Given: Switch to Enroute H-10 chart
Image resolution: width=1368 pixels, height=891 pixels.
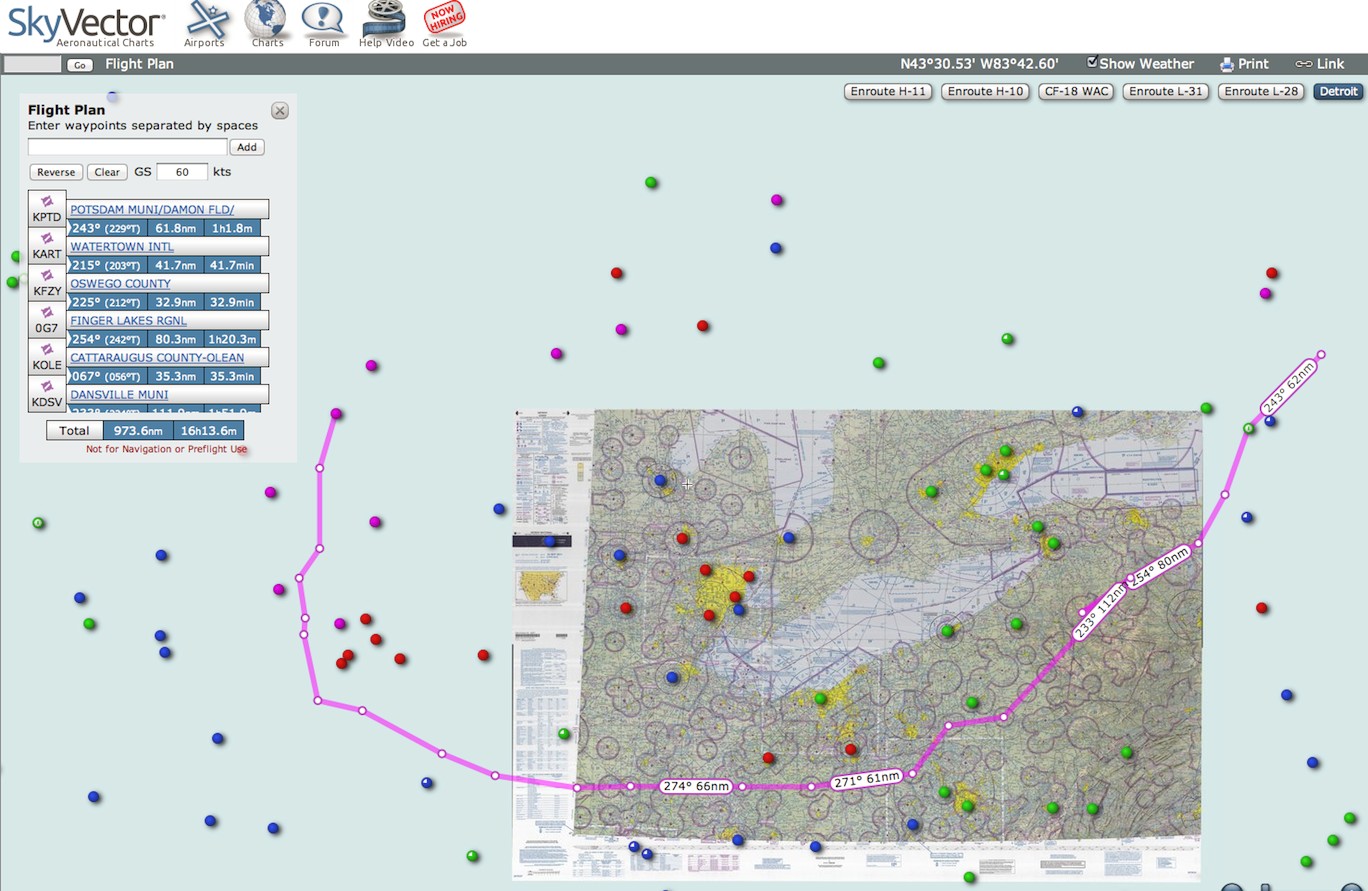Looking at the screenshot, I should 985,91.
